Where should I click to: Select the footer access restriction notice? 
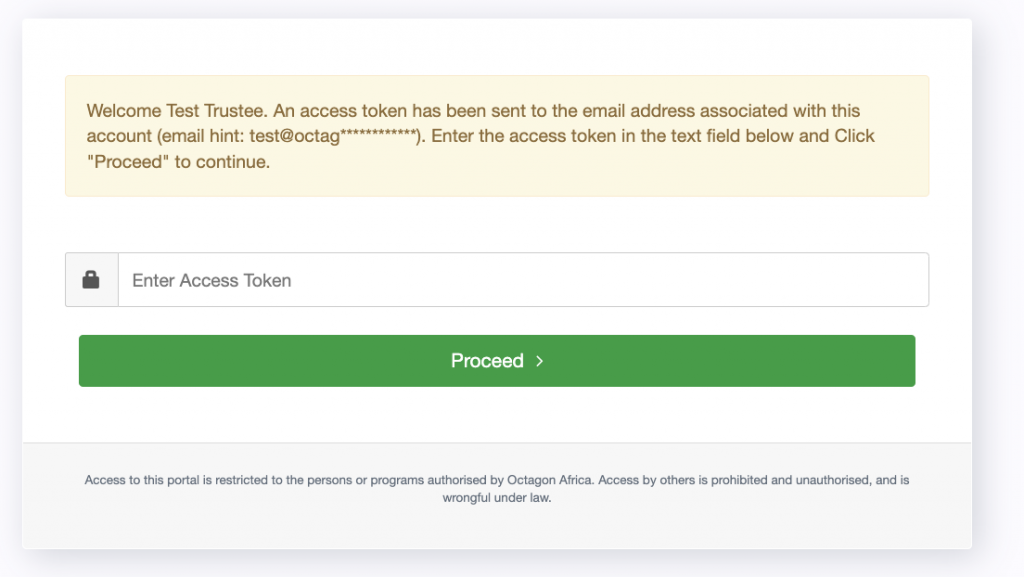pyautogui.click(x=498, y=487)
